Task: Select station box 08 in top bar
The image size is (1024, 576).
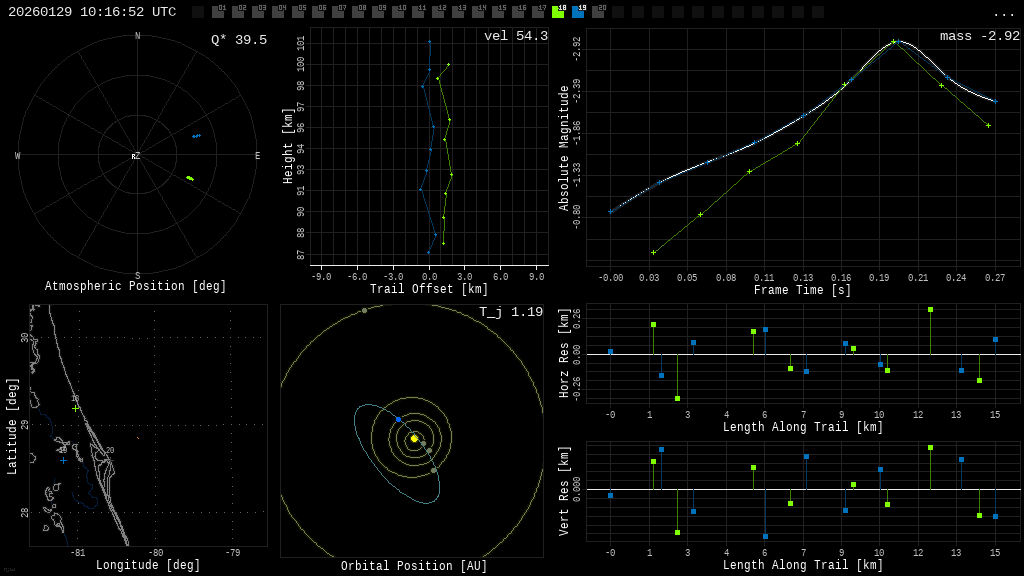Action: (x=358, y=12)
